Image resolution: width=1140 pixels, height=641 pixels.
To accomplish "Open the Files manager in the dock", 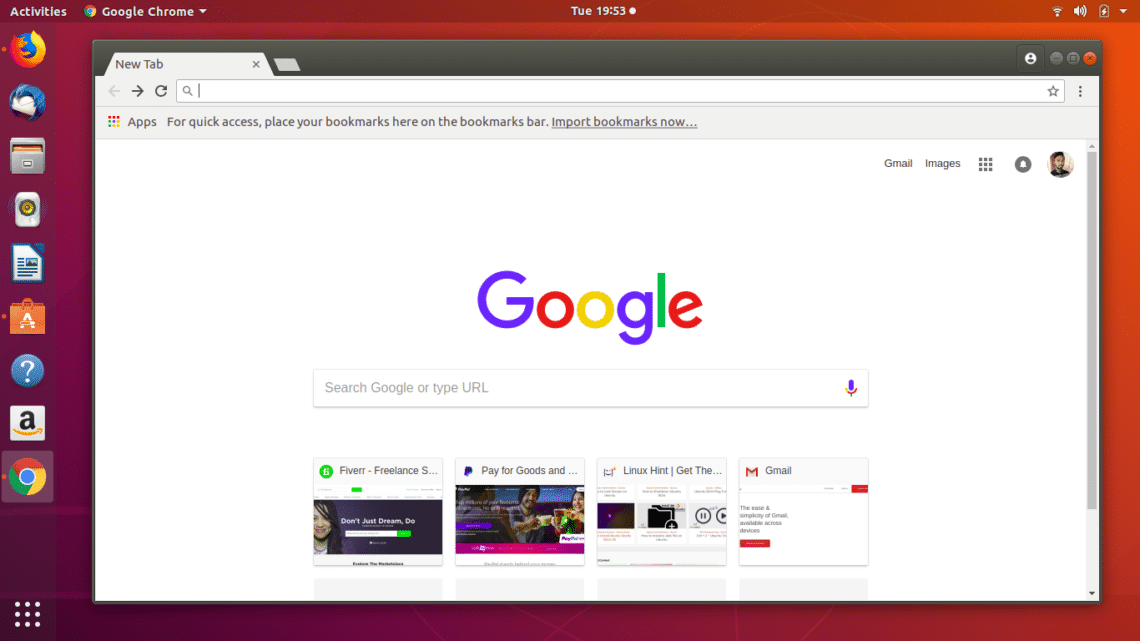I will coord(28,156).
